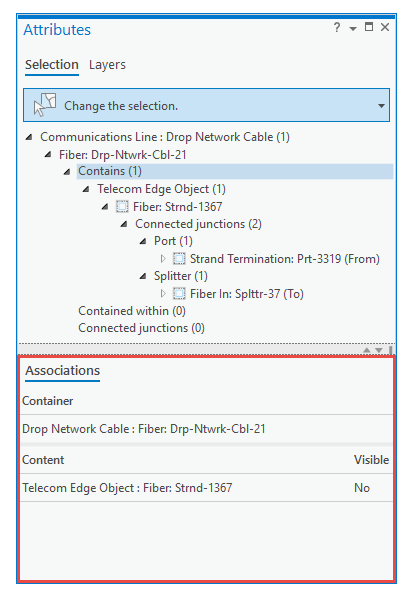This screenshot has width=410, height=596.
Task: Expand the Strand Termination Prt-3319 node
Action: 163,259
